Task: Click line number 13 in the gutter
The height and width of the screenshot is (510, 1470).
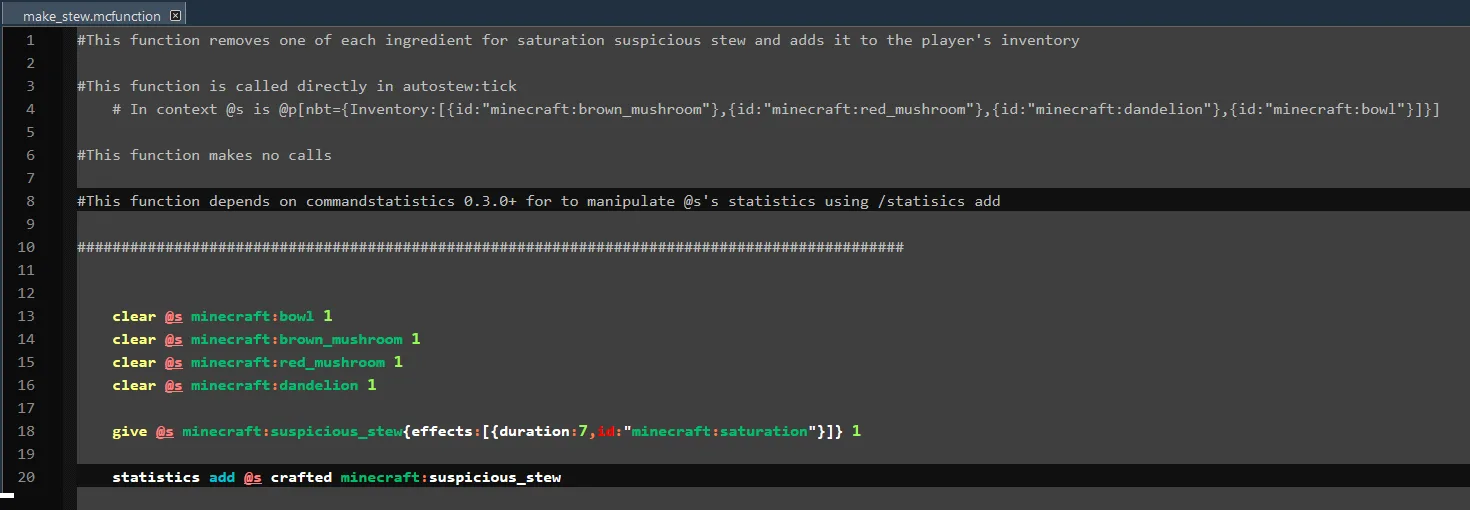Action: point(26,316)
